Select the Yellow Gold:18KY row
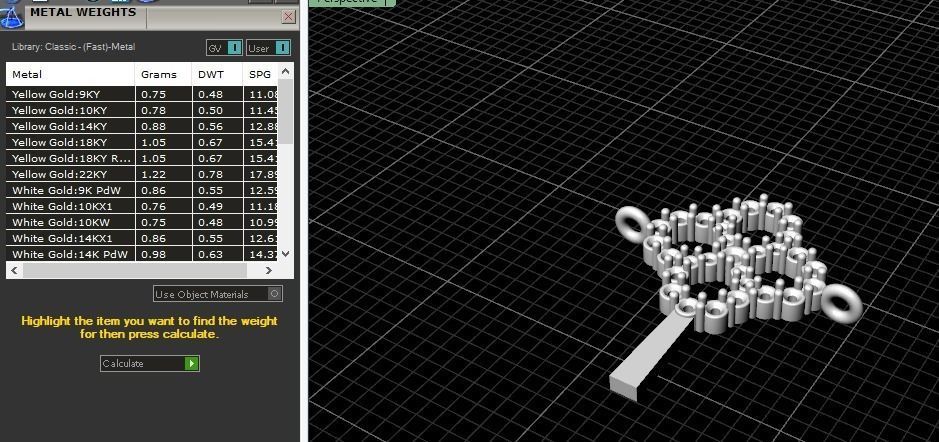The width and height of the screenshot is (939, 442). (x=143, y=143)
